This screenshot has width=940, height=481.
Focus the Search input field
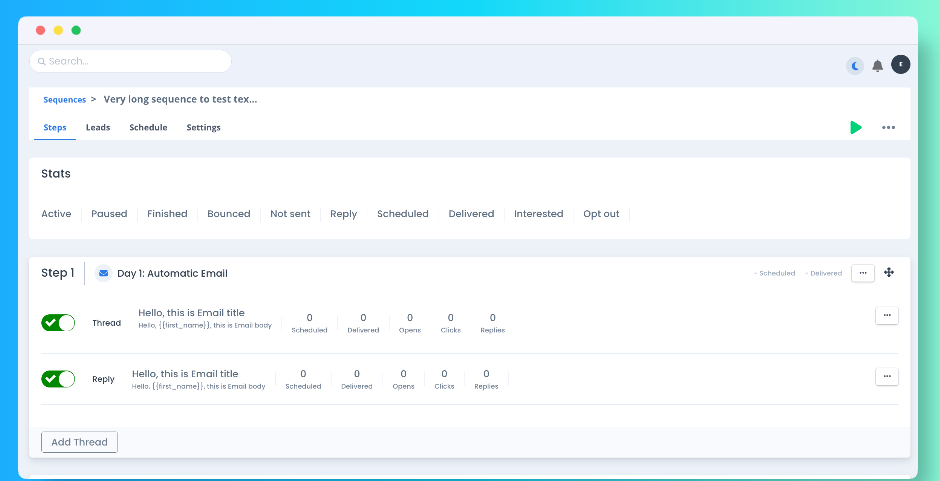[135, 61]
